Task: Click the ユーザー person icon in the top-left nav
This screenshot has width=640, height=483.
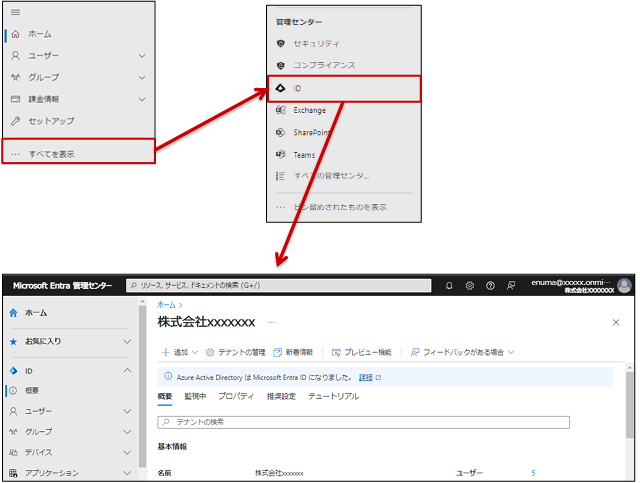Action: (x=16, y=56)
